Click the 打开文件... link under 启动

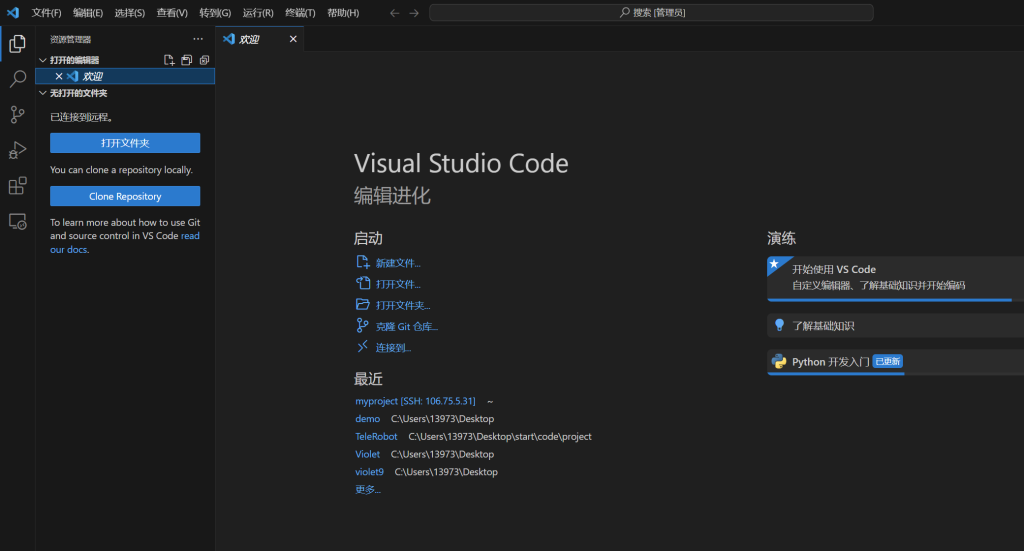coord(398,284)
